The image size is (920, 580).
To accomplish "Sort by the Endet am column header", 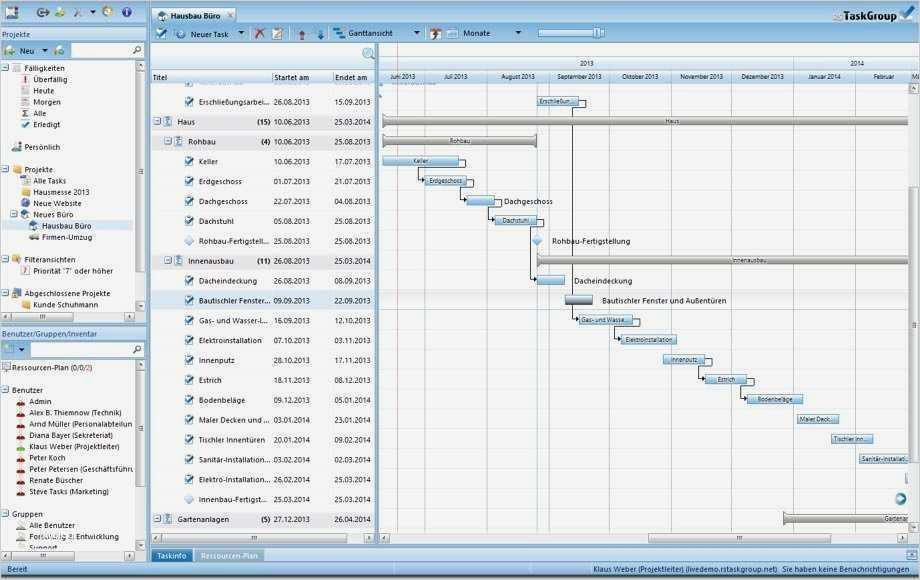I will (353, 77).
